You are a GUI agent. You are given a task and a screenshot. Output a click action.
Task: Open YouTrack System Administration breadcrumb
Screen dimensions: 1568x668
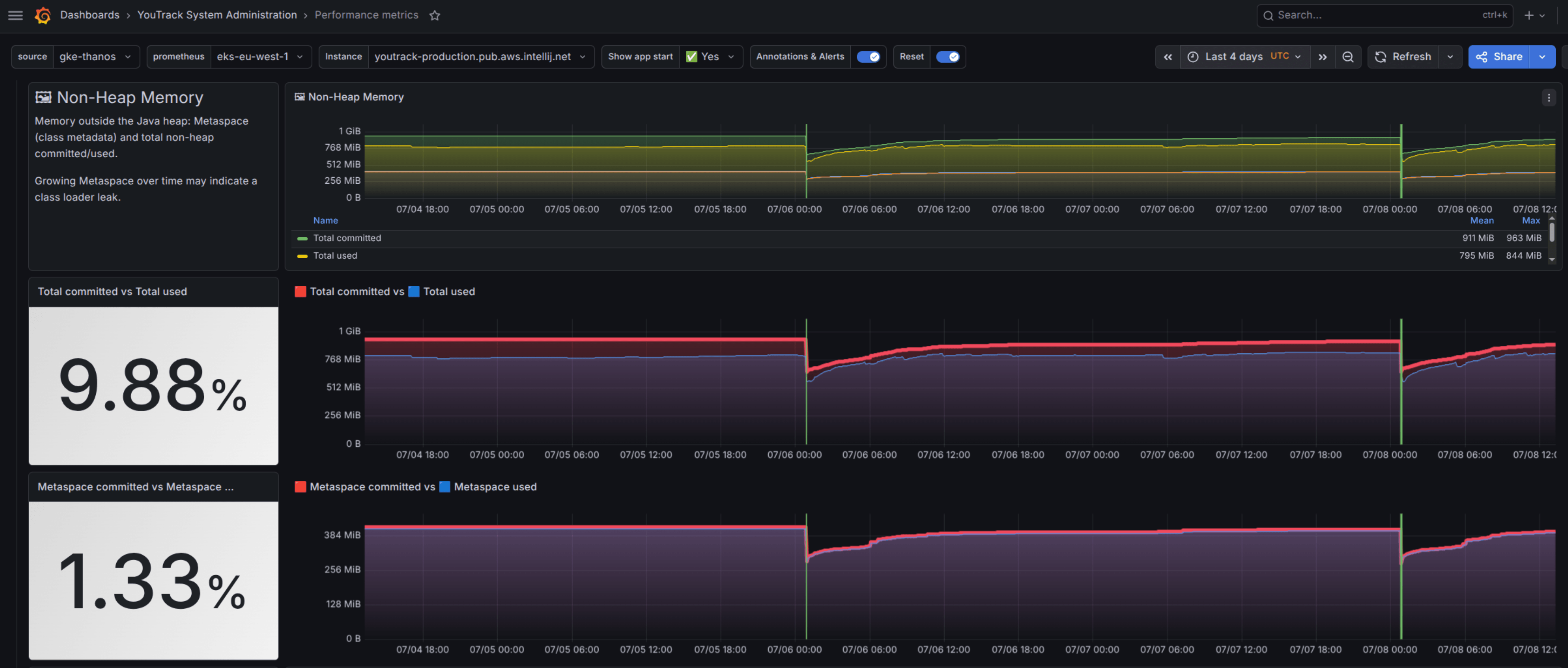(217, 15)
